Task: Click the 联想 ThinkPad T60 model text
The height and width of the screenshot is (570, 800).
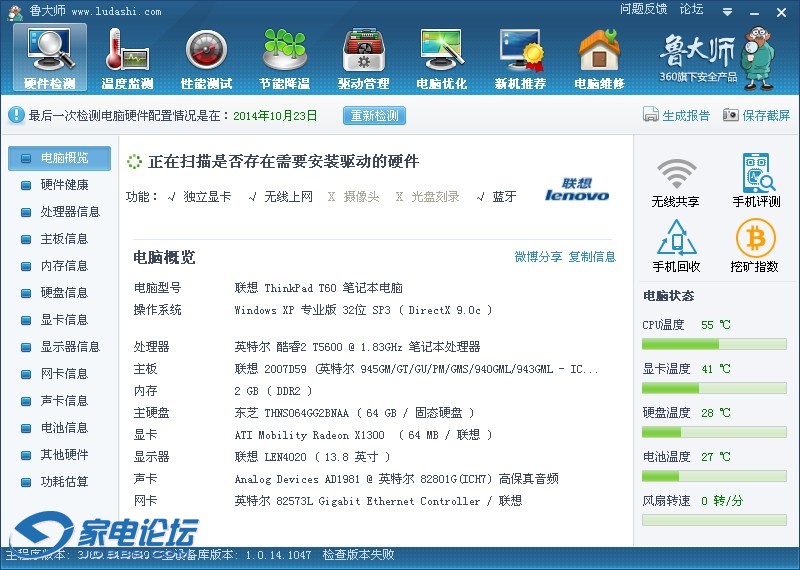Action: coord(318,288)
